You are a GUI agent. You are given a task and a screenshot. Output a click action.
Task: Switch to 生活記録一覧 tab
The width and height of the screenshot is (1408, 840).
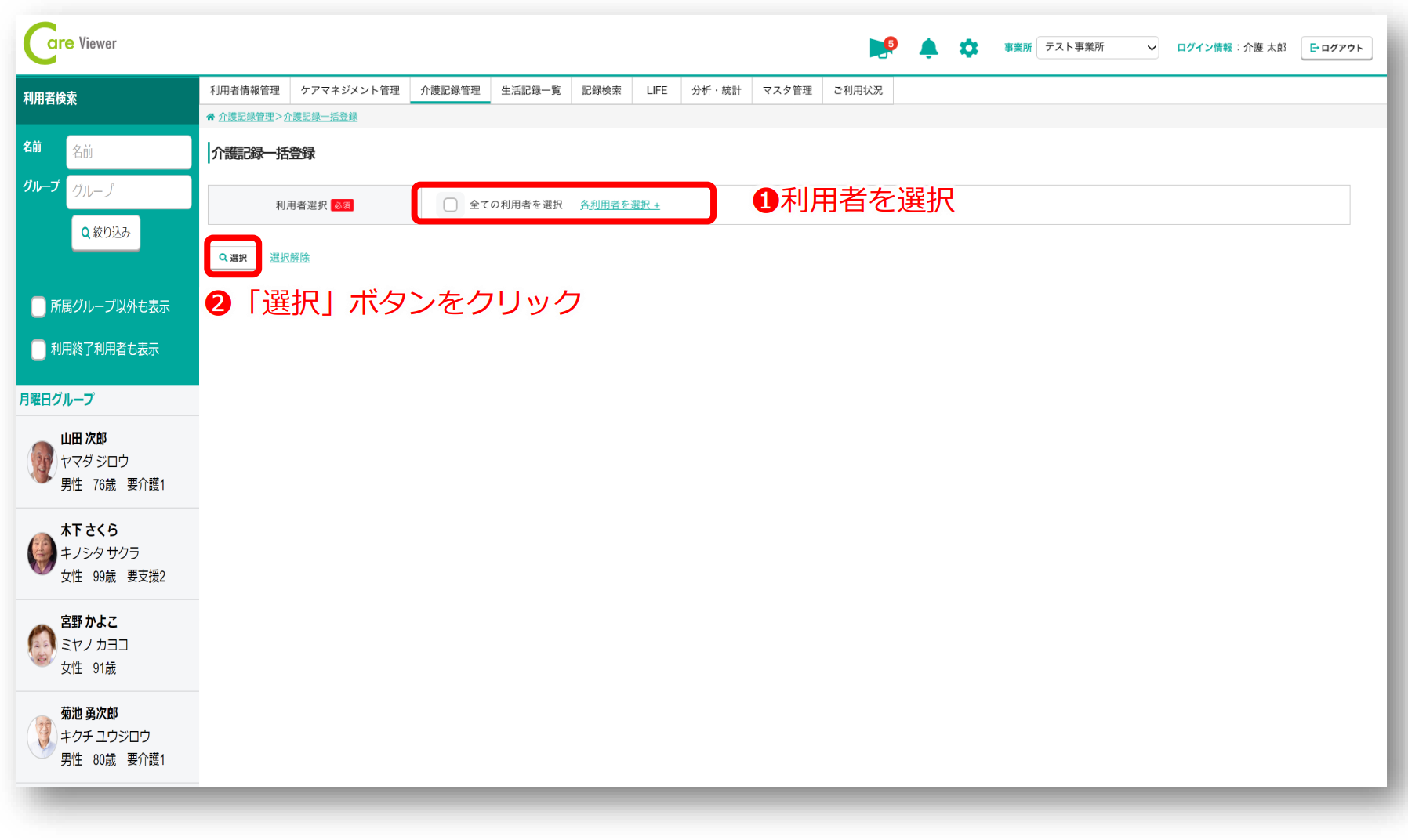[531, 90]
